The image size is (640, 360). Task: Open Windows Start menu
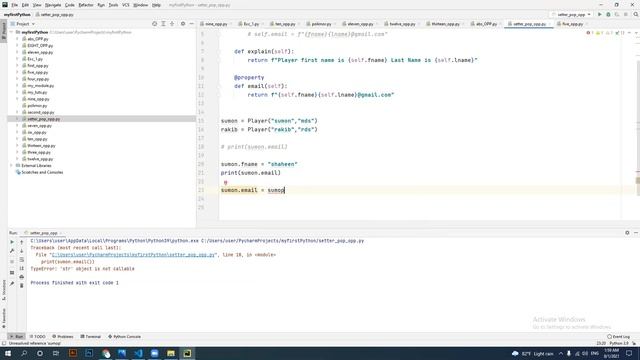(x=8, y=353)
